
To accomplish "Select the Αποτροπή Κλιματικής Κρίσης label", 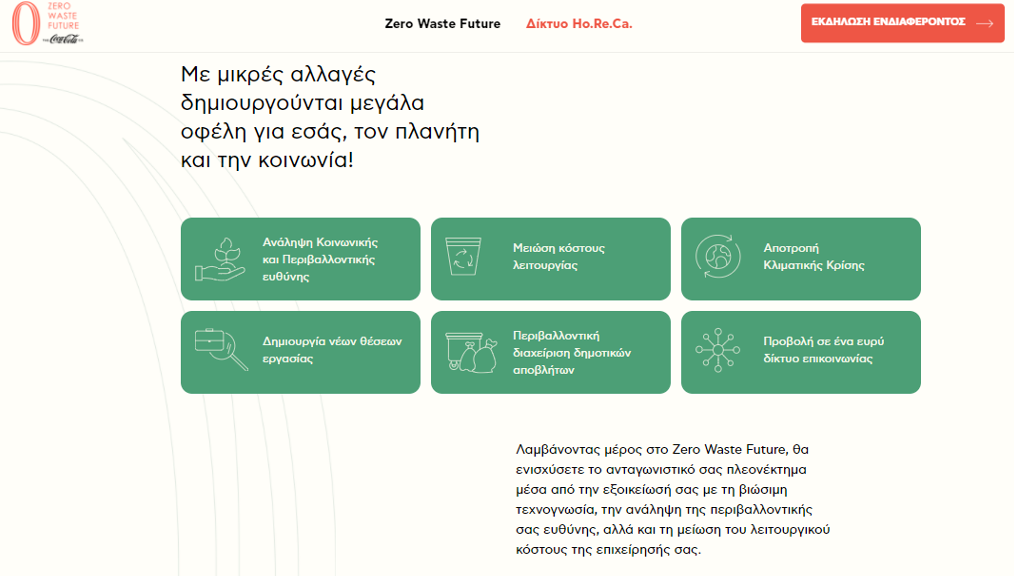I will (x=814, y=256).
